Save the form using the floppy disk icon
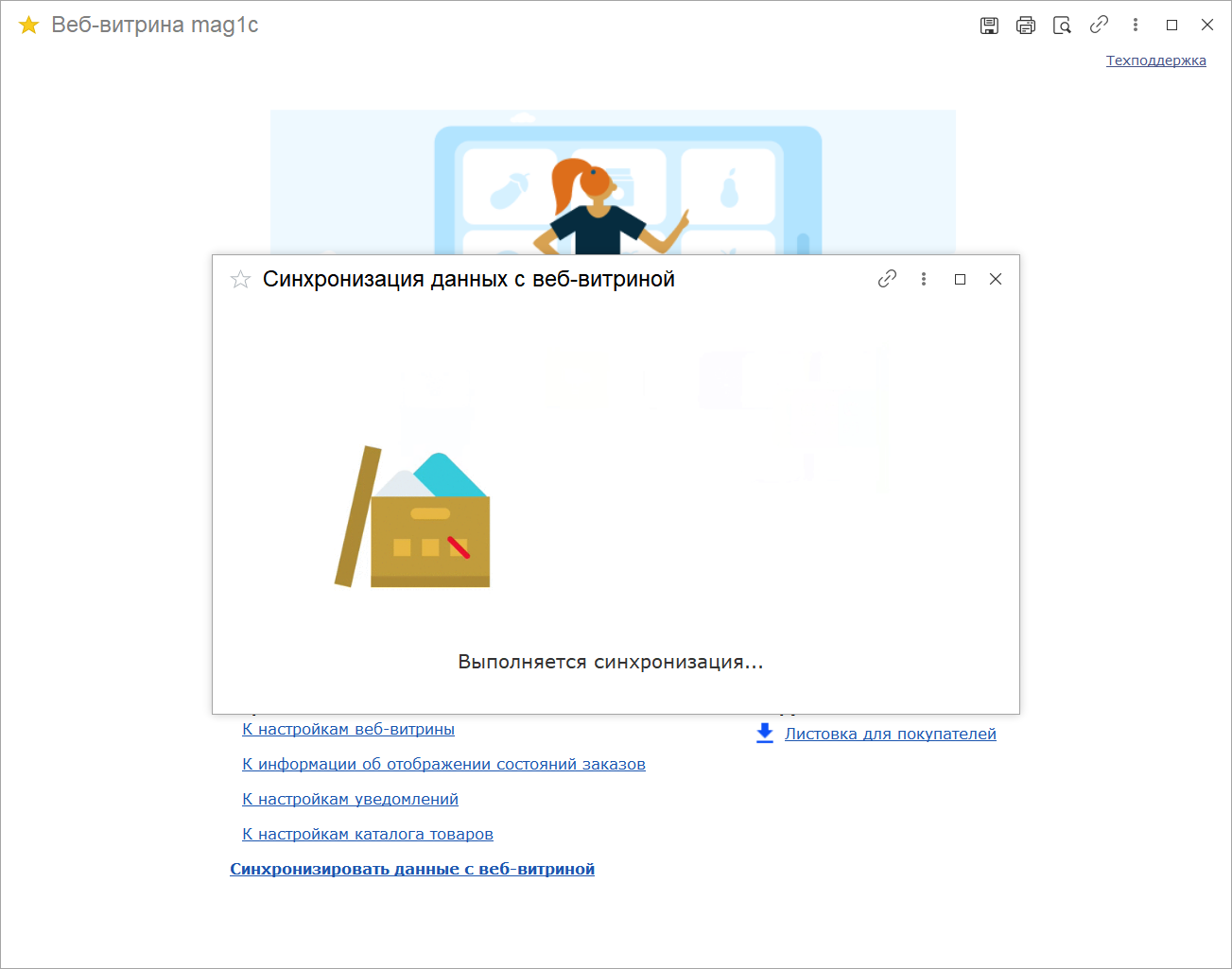This screenshot has height=969, width=1232. (x=989, y=26)
